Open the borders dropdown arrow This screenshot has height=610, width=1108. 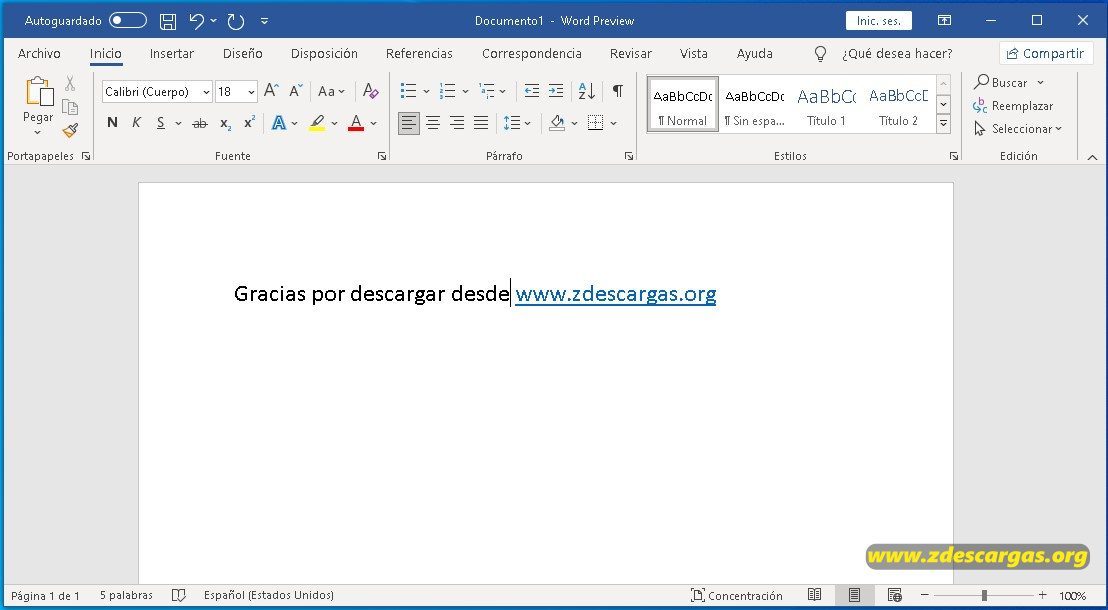coord(613,124)
